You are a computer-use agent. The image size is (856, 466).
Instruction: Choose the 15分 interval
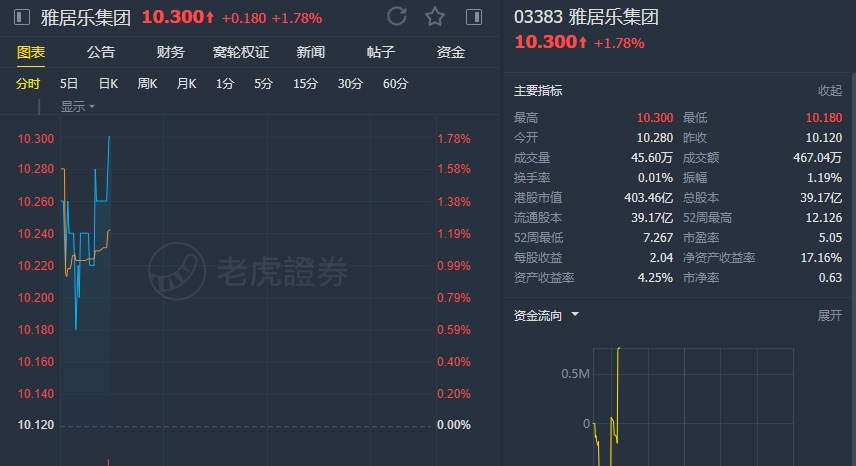(305, 84)
